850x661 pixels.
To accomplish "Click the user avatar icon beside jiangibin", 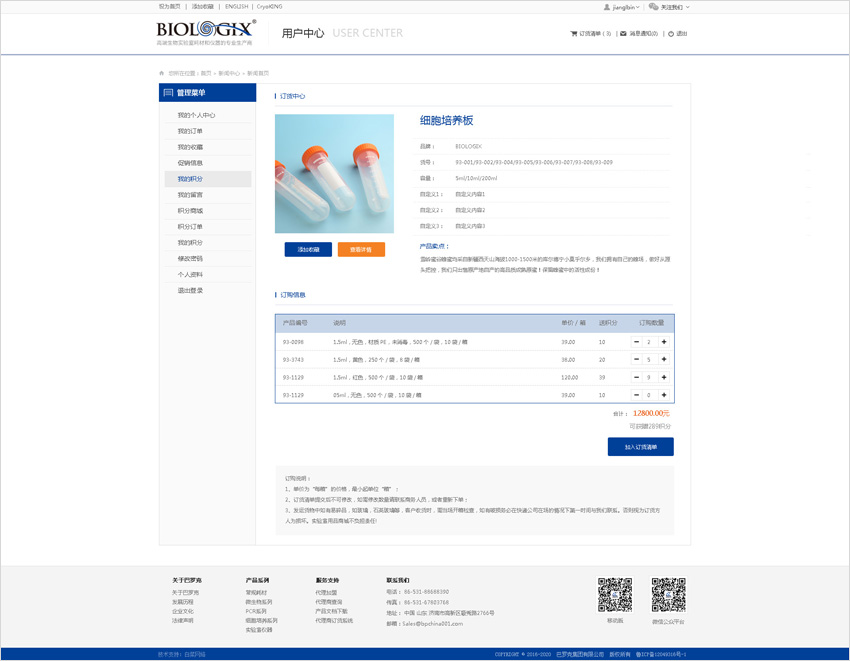I will (x=606, y=7).
